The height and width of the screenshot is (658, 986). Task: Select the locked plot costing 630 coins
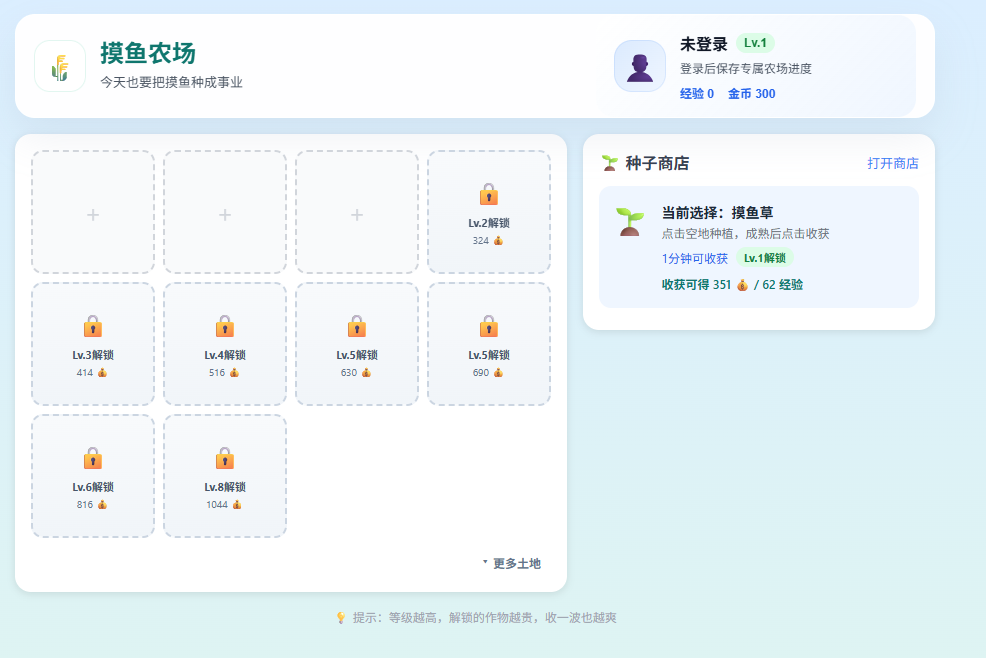[x=356, y=344]
